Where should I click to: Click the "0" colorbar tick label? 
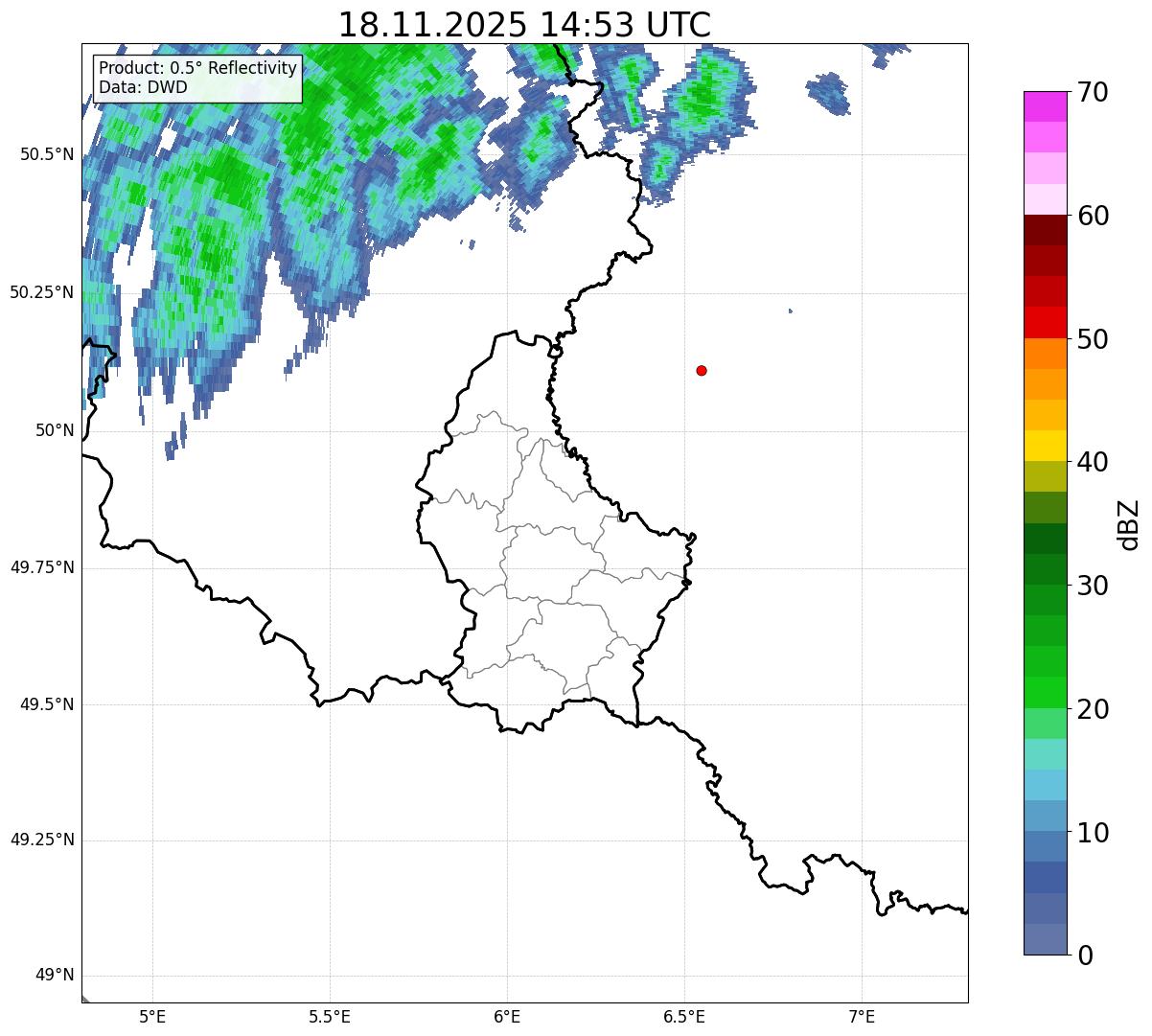(1085, 955)
